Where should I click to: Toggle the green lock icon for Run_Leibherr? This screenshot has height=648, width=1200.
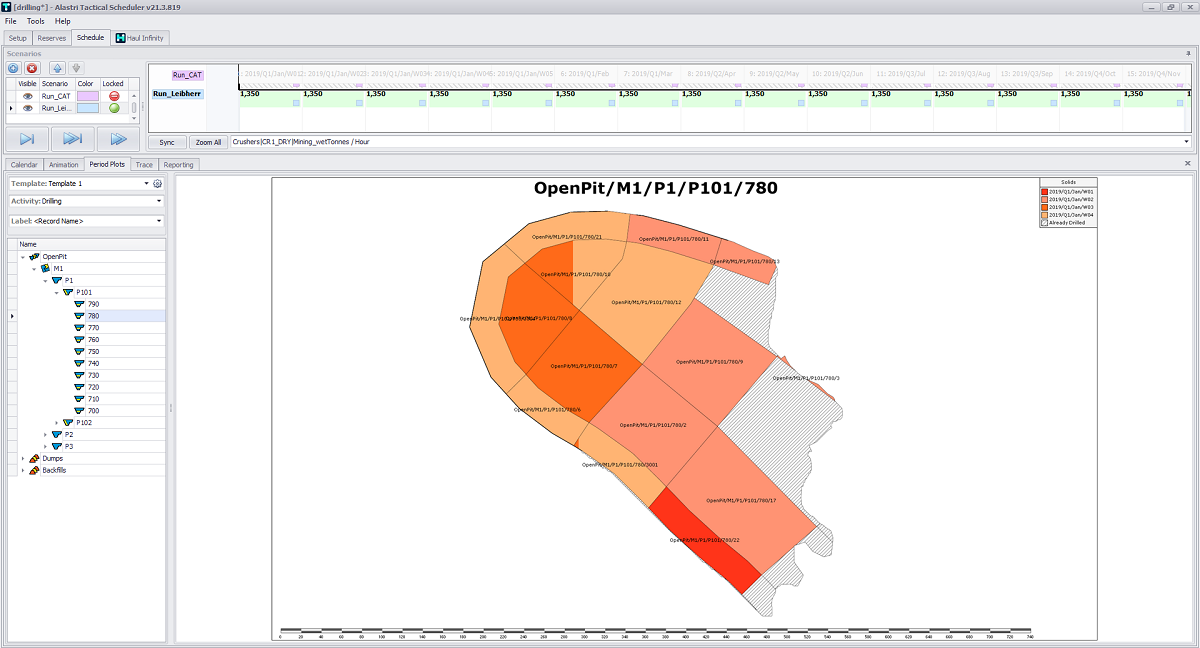point(114,108)
